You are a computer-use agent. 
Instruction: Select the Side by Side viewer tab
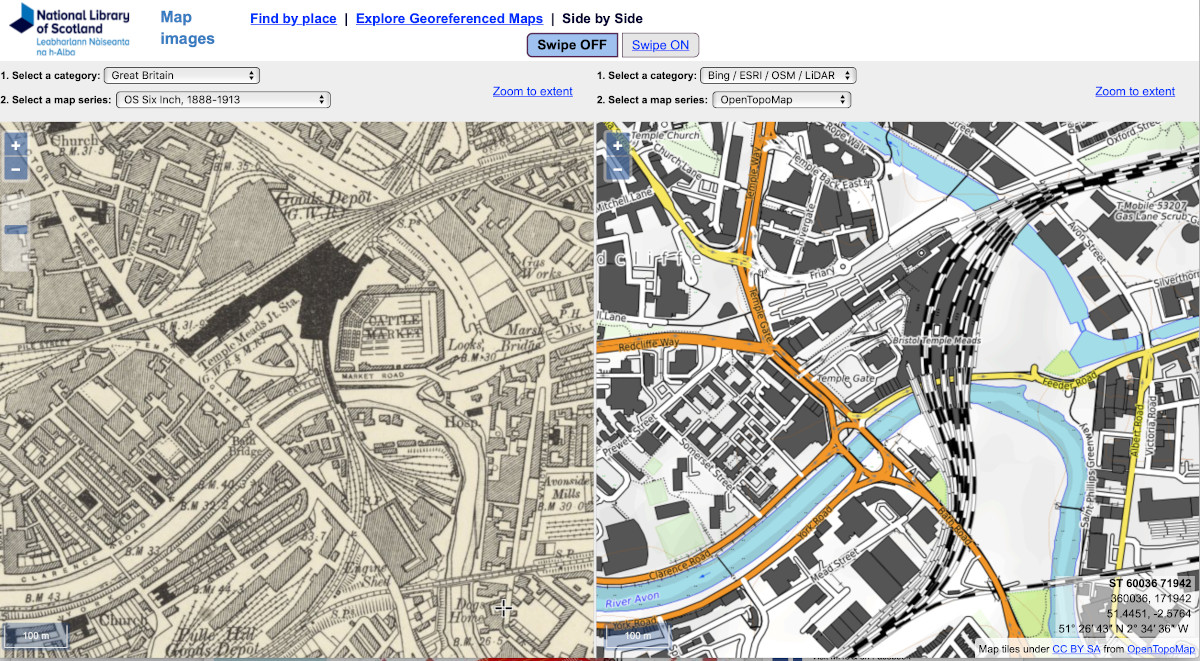click(602, 18)
